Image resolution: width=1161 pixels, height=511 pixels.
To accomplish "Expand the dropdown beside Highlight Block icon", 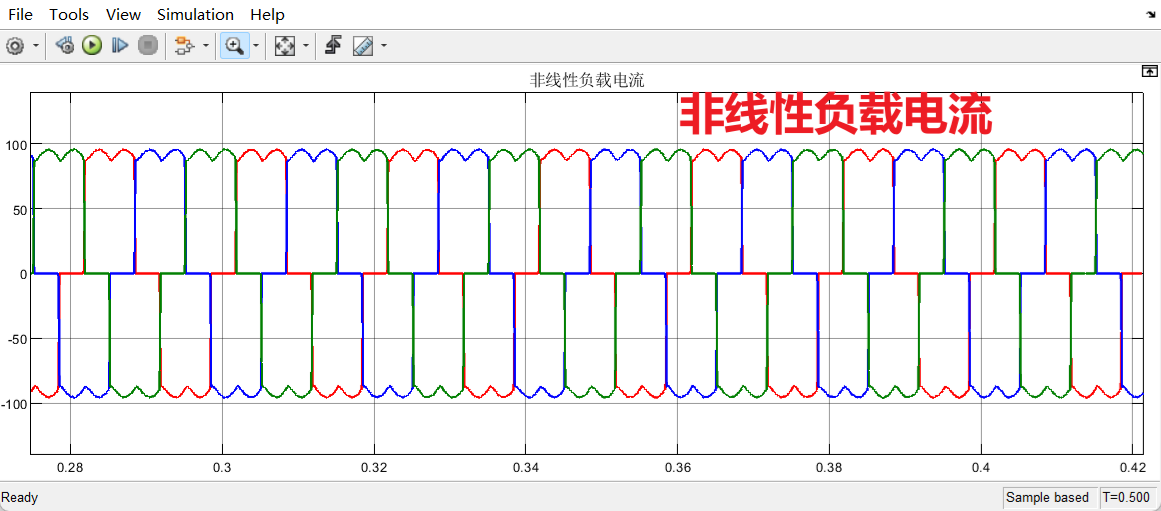I will (205, 46).
